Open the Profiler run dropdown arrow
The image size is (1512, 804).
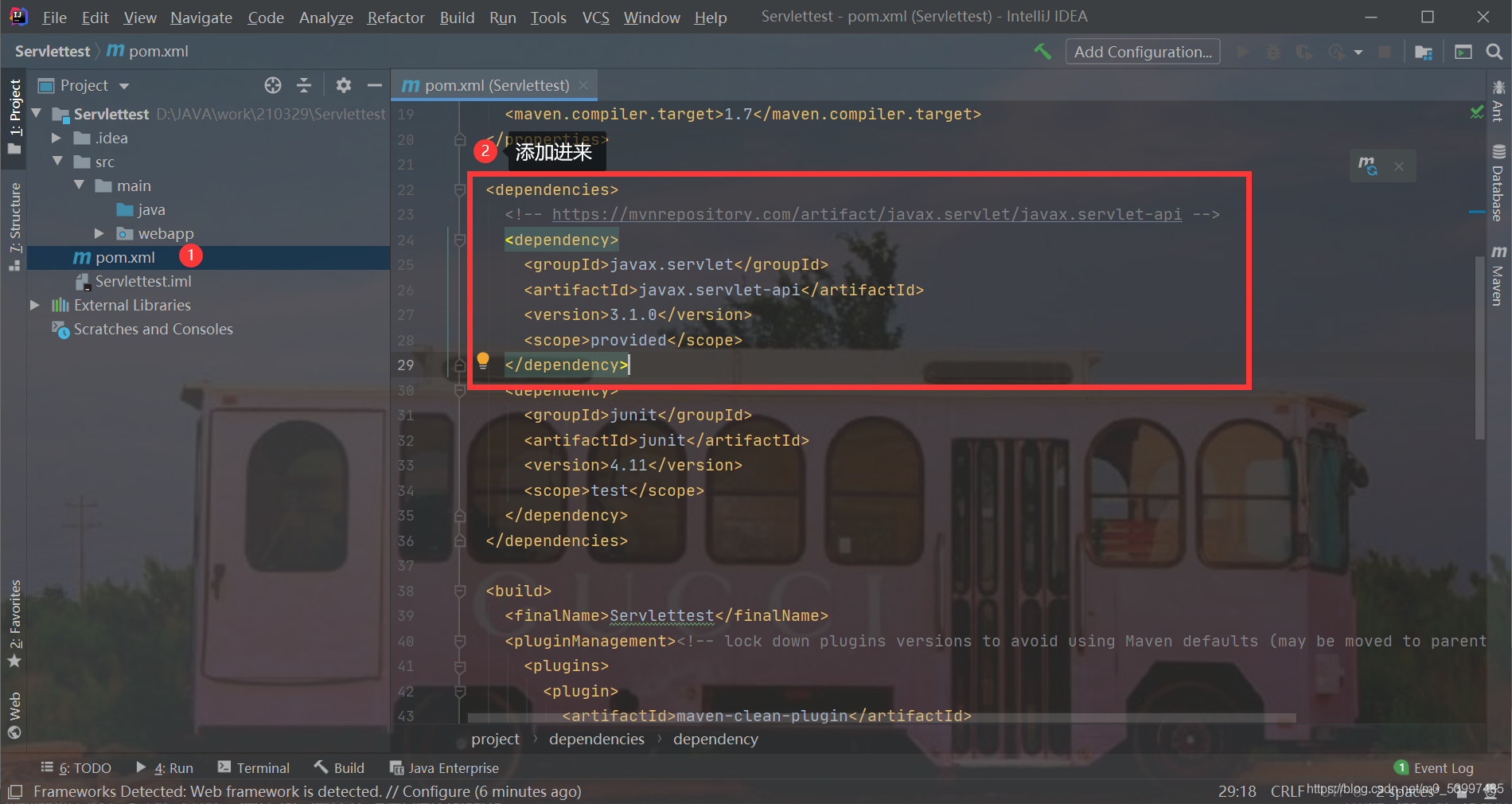click(1358, 53)
